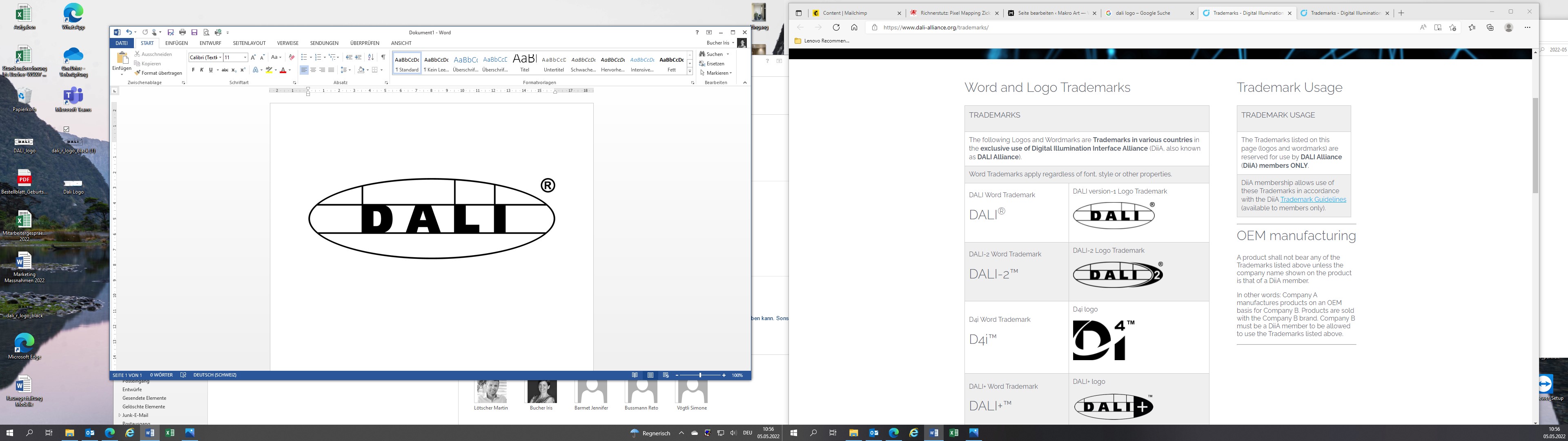
Task: Open the DATEI tab in Word
Action: tap(122, 43)
